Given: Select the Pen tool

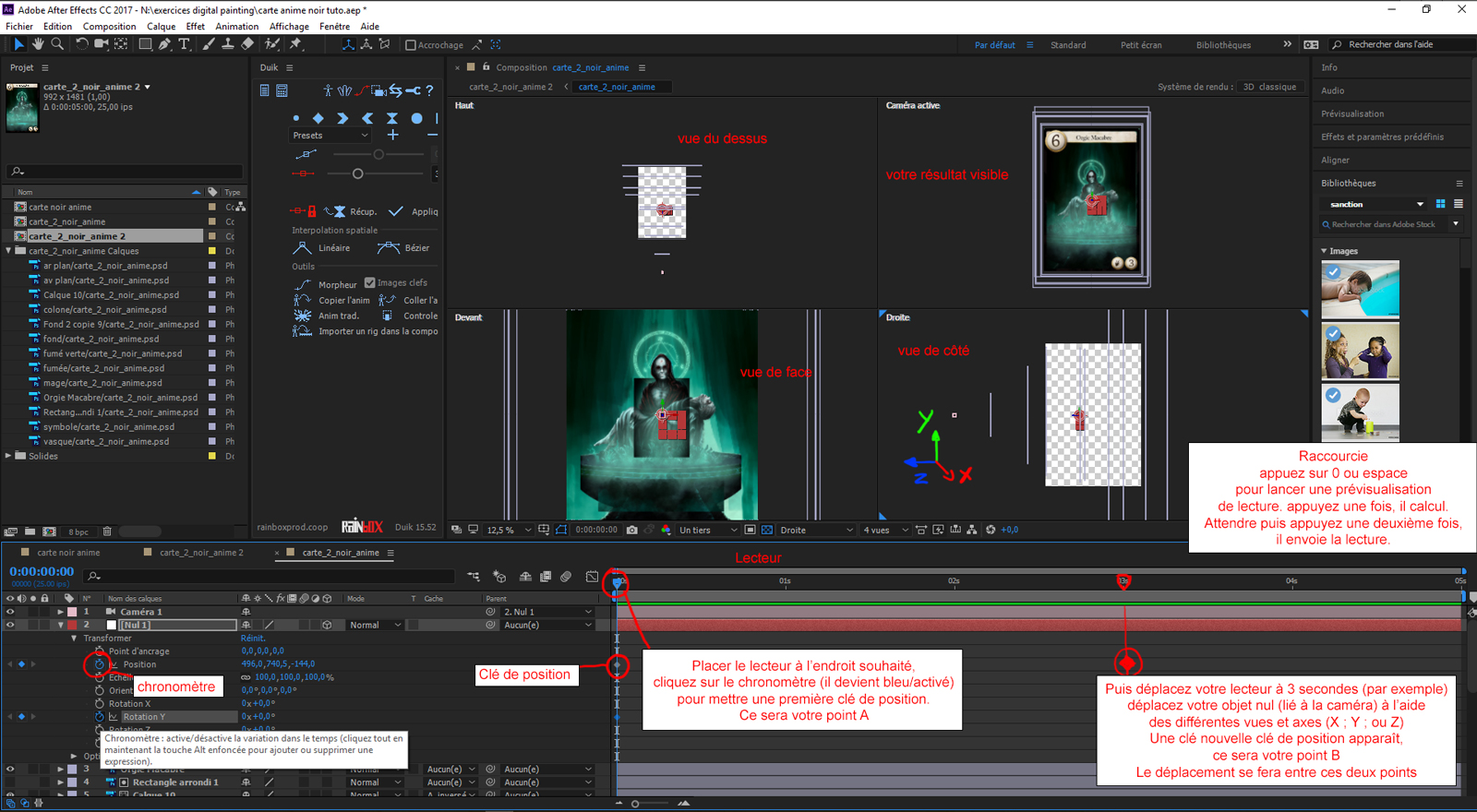Looking at the screenshot, I should click(x=164, y=44).
